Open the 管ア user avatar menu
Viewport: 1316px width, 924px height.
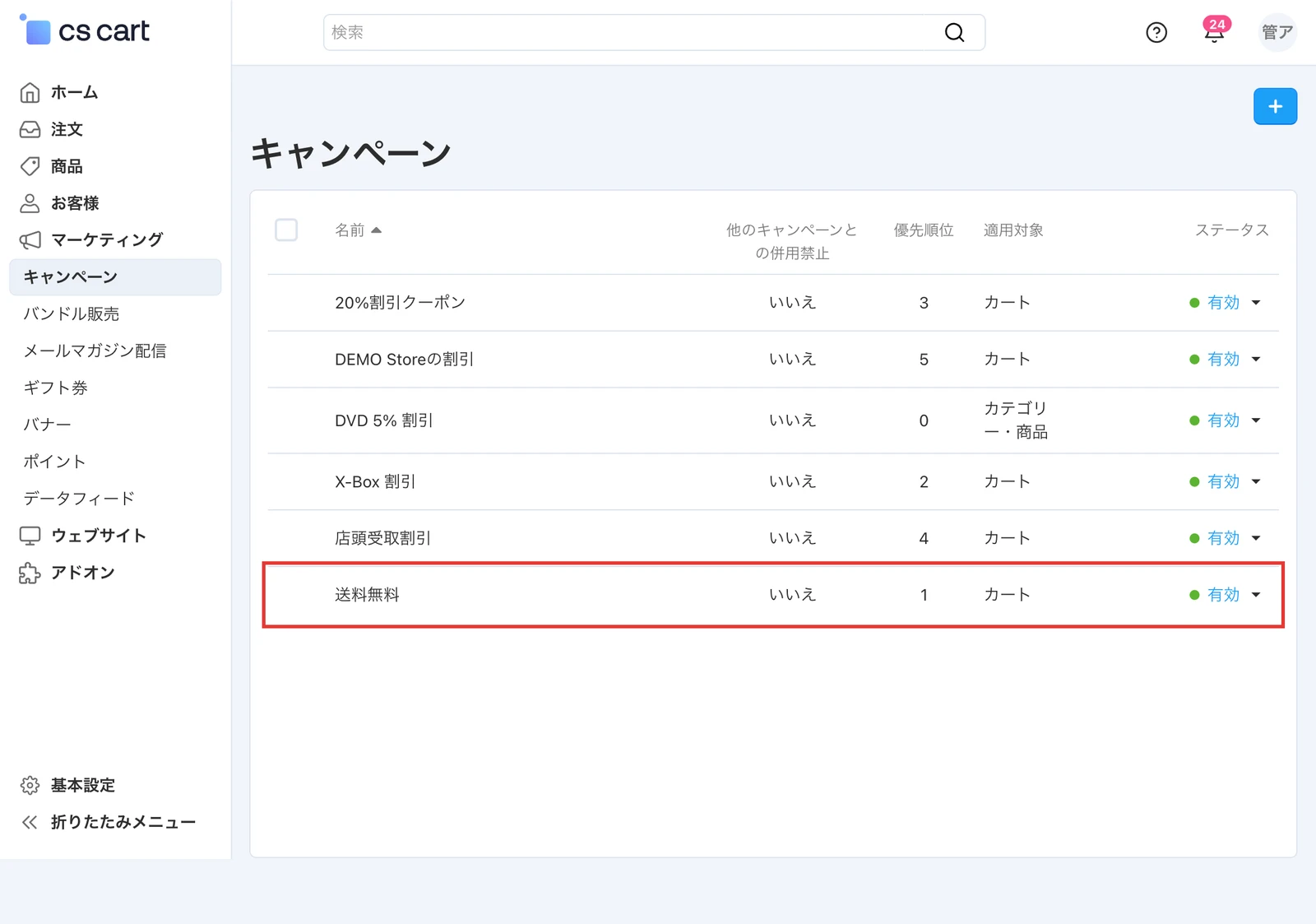click(x=1277, y=32)
